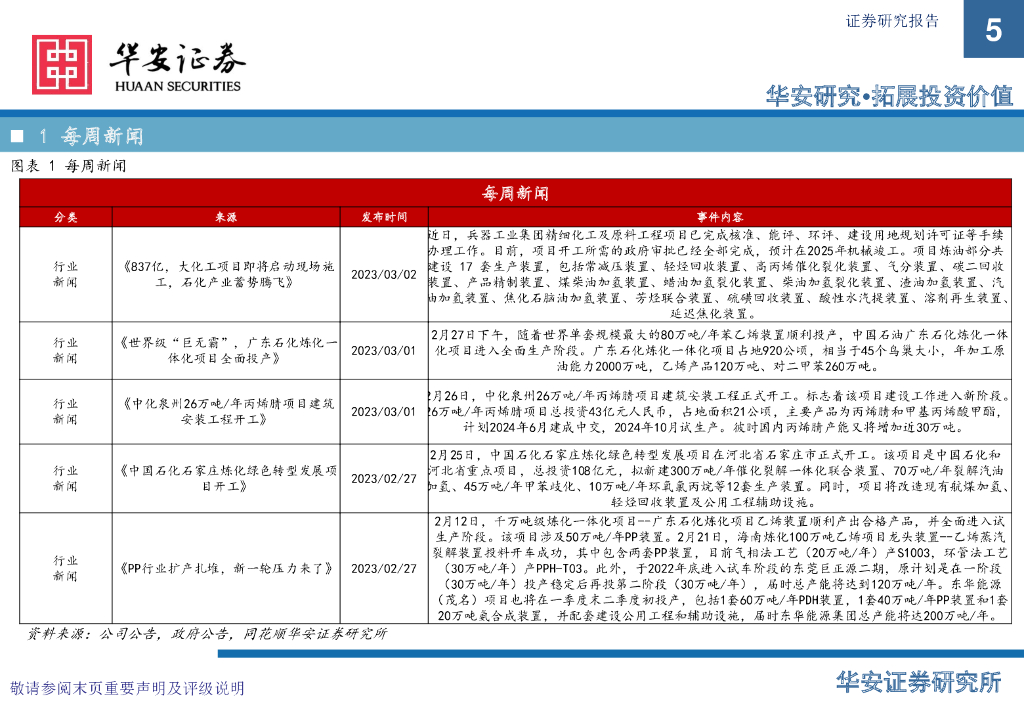Click the date cell 2023/03/02
Image resolution: width=1024 pixels, height=709 pixels.
pyautogui.click(x=384, y=274)
